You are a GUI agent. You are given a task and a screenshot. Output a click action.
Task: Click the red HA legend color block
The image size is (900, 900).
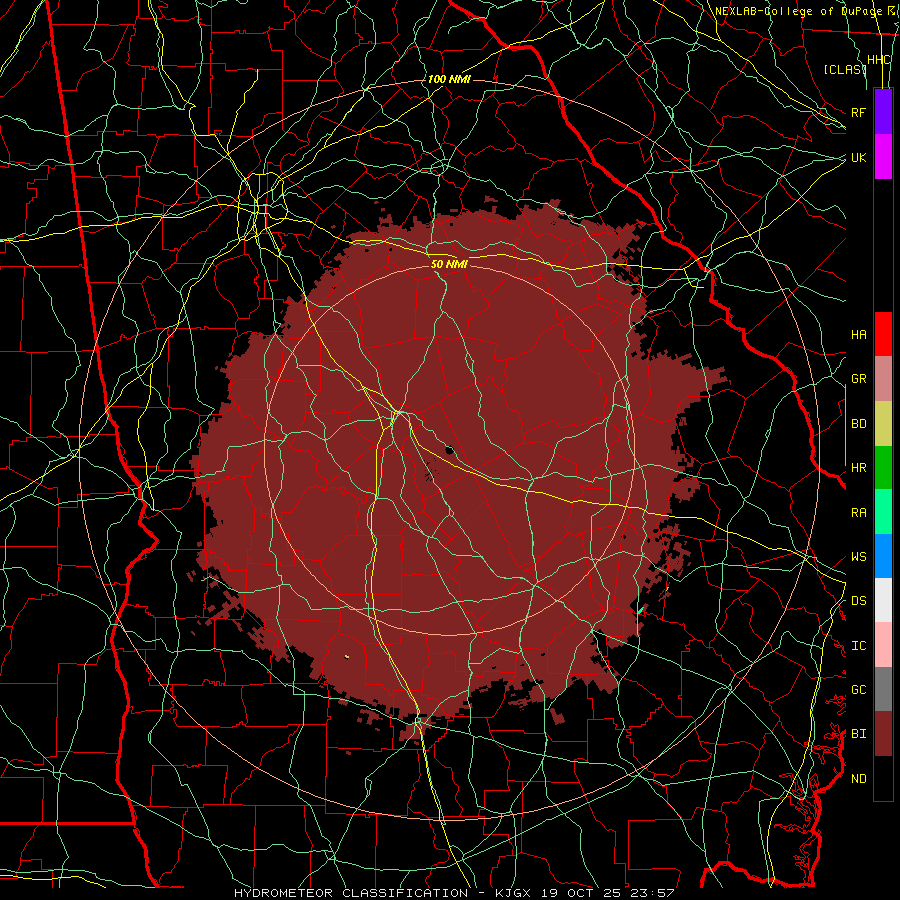coord(883,334)
